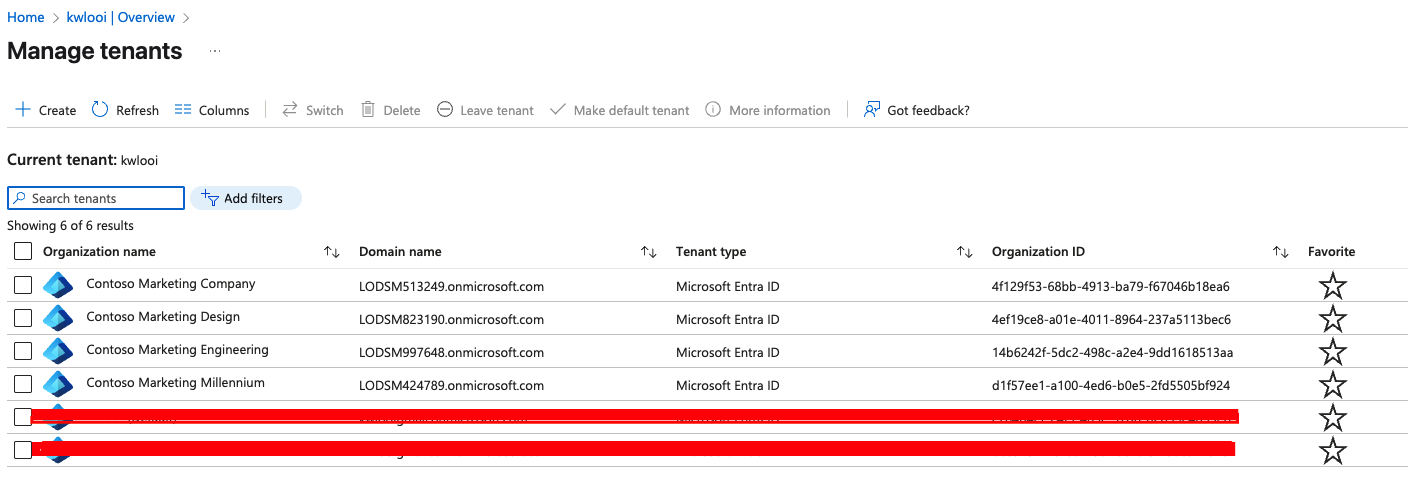Refresh the tenants list
The height and width of the screenshot is (487, 1408).
[126, 110]
